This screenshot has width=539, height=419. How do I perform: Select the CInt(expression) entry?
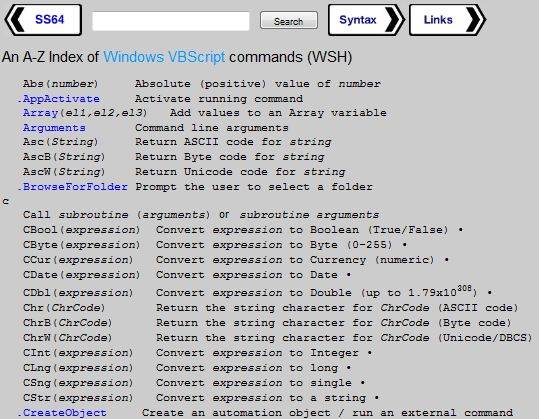[x=78, y=353]
